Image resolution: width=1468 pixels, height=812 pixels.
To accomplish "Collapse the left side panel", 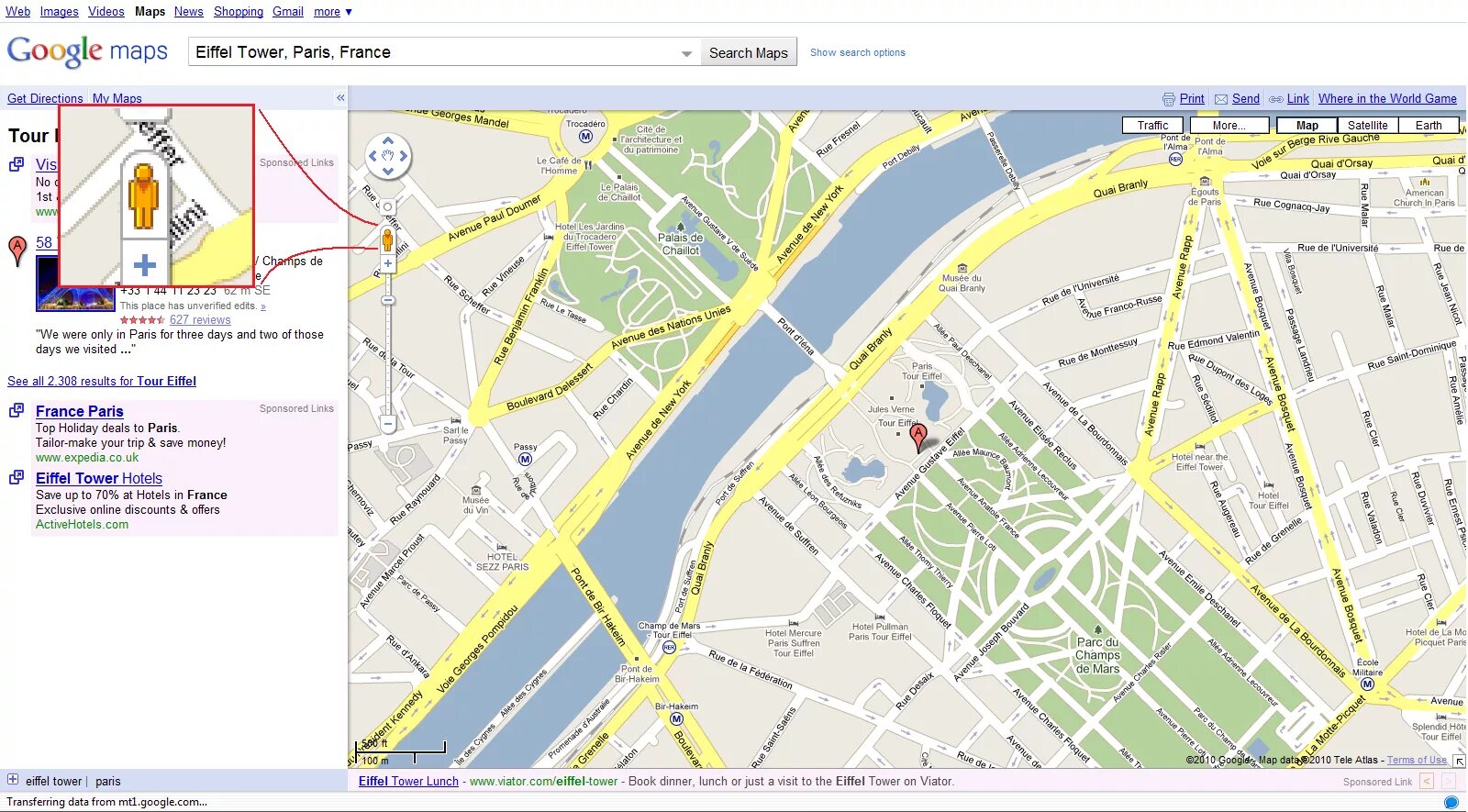I will click(340, 97).
